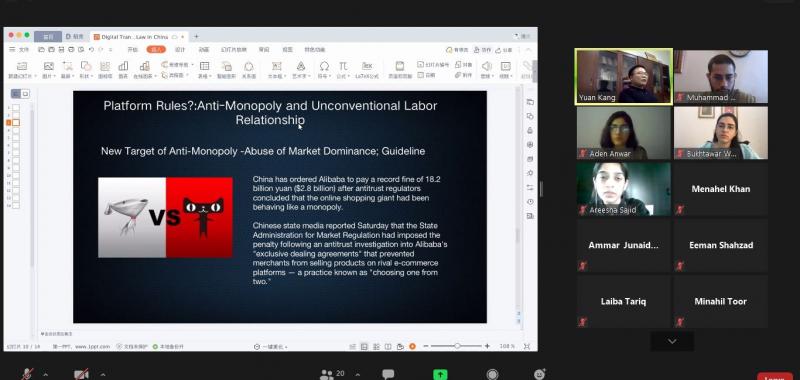Viewport: 800px width, 380px height.
Task: Click the Screenshot capture icon in ribbon
Action: point(67,66)
